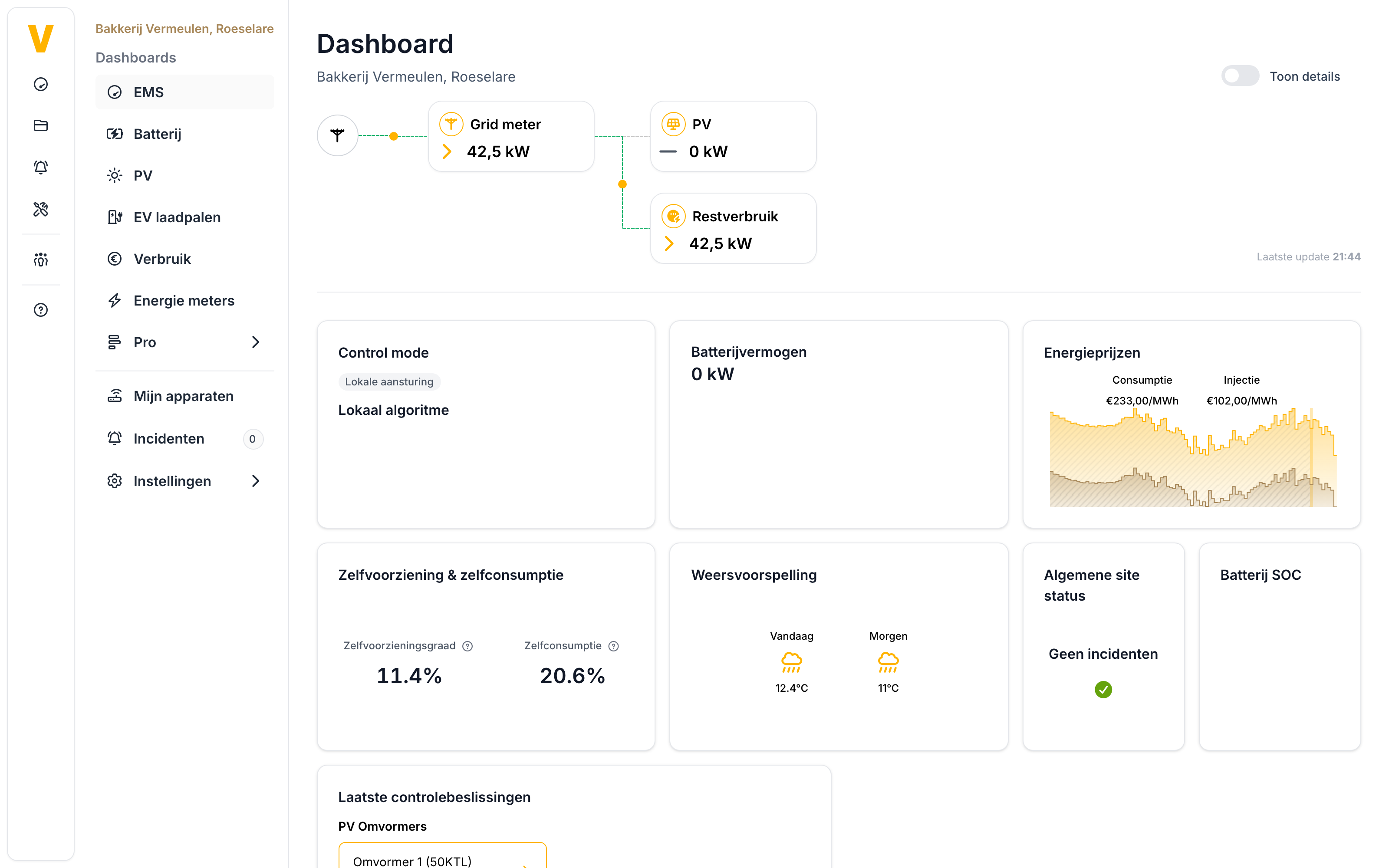Open the tools wrench icon in rail

tap(41, 209)
